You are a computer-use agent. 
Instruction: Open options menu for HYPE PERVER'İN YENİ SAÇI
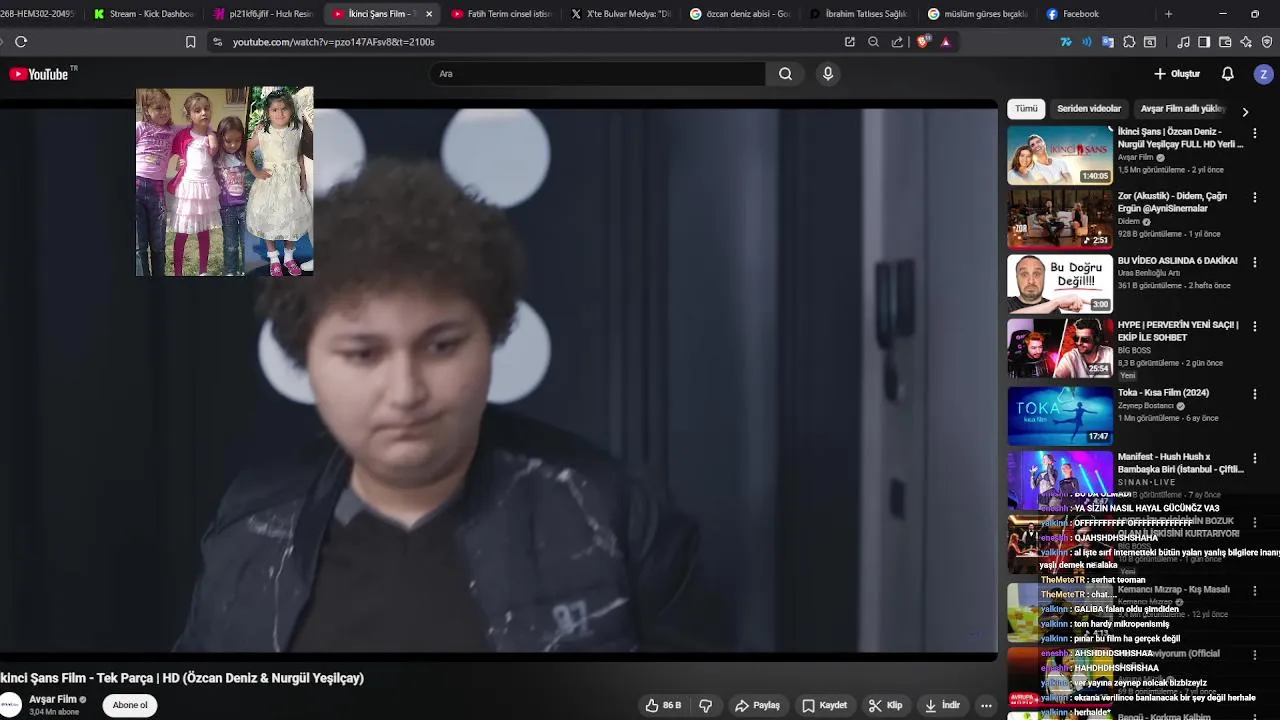point(1254,326)
